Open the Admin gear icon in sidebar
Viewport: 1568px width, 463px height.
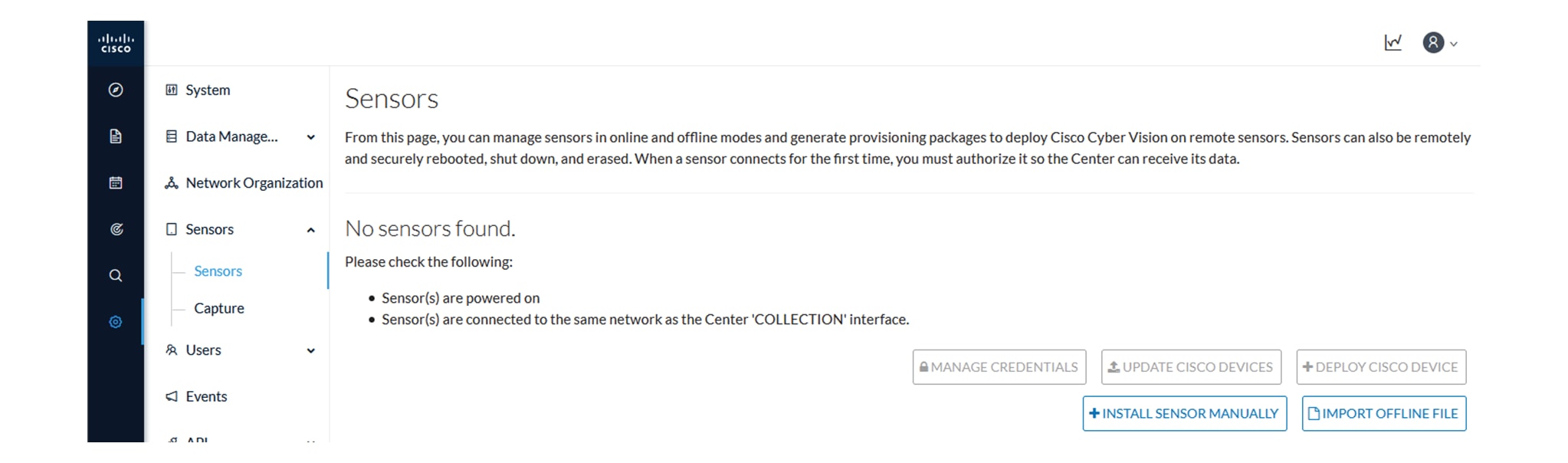(116, 322)
